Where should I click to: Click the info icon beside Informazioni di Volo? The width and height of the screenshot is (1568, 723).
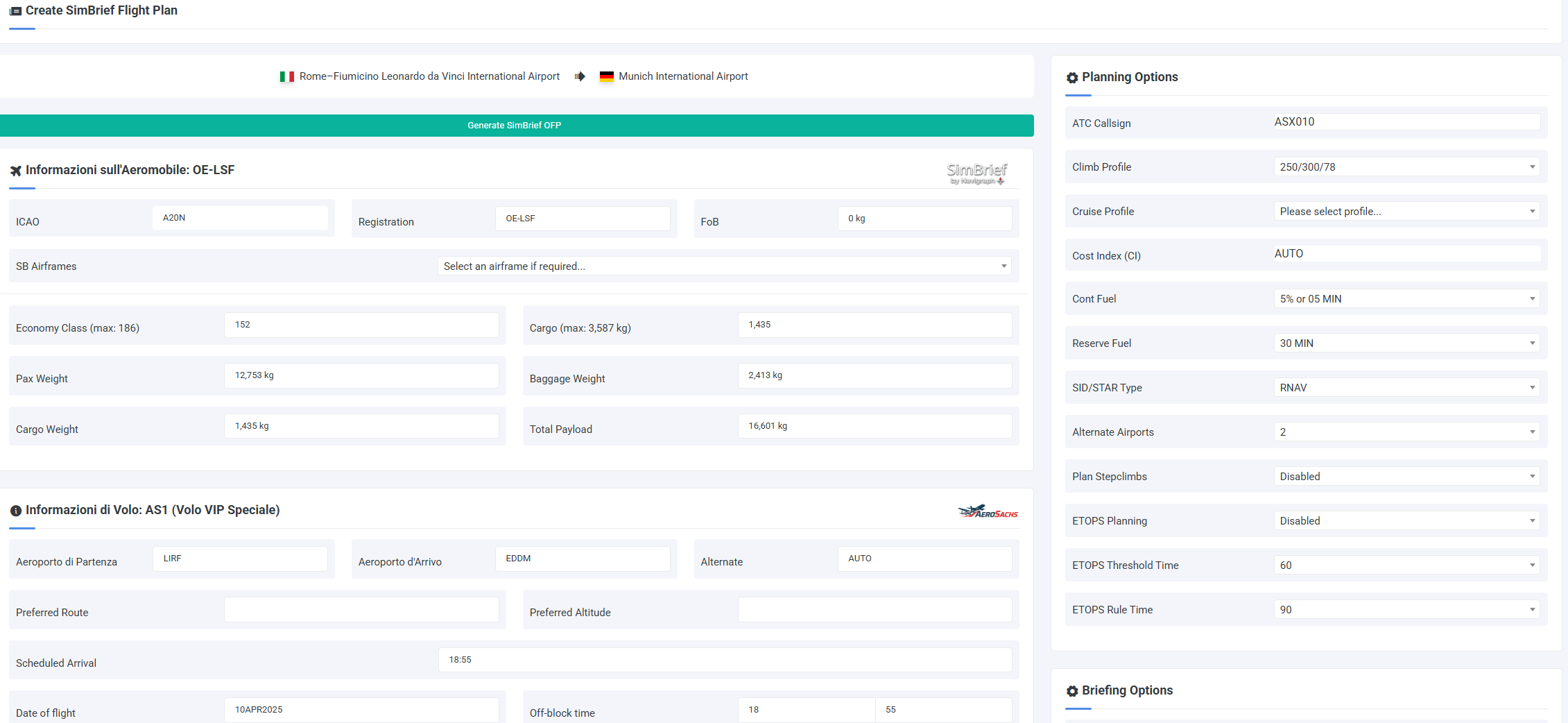[15, 511]
